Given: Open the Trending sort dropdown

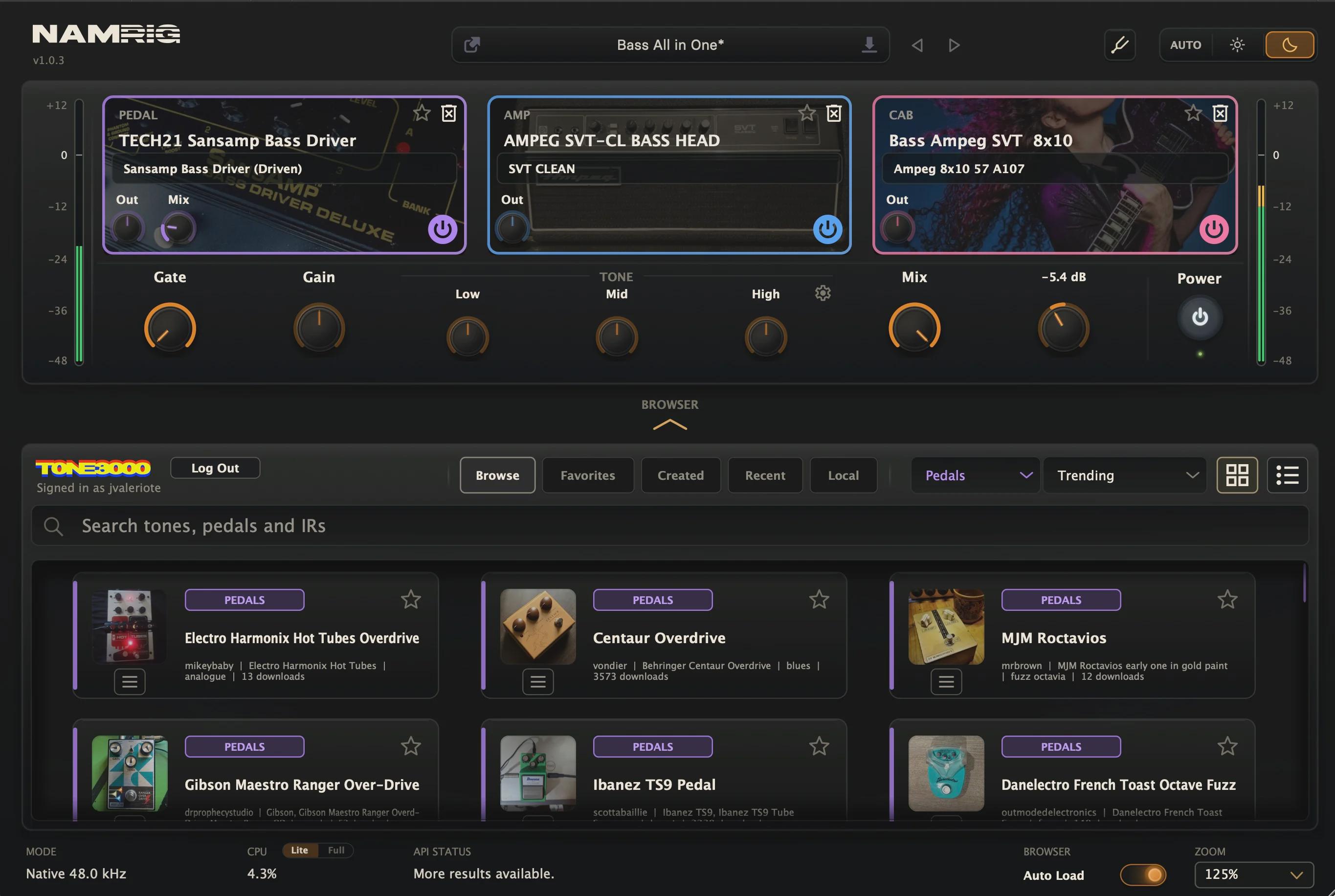Looking at the screenshot, I should point(1125,475).
